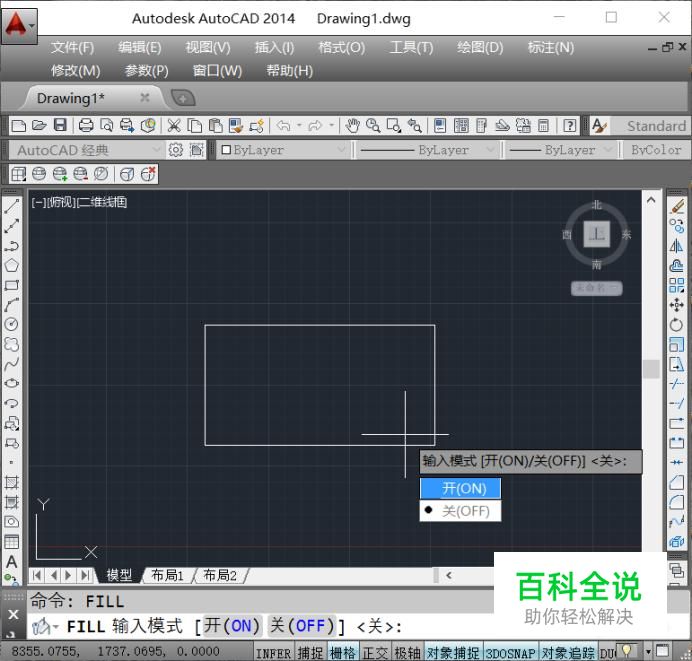Click the Copy icon in toolbar
The image size is (692, 661).
coord(195,126)
